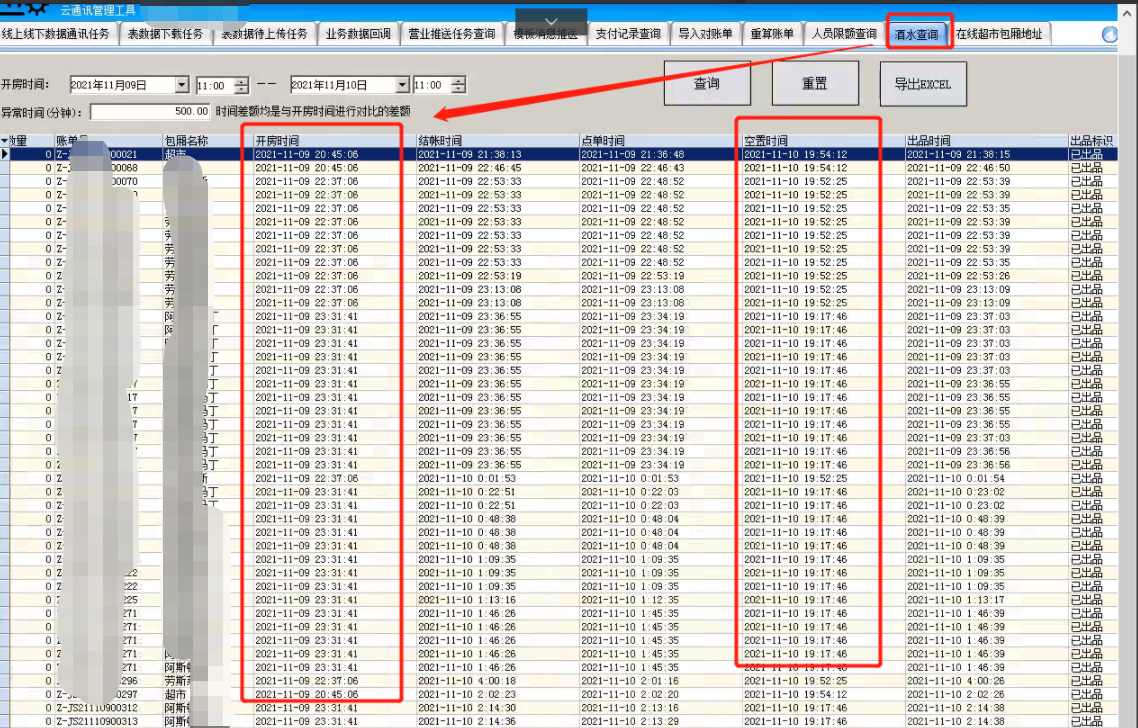Open the end date 2021年11月10日 dropdown arrow
1138x728 pixels.
click(x=402, y=85)
